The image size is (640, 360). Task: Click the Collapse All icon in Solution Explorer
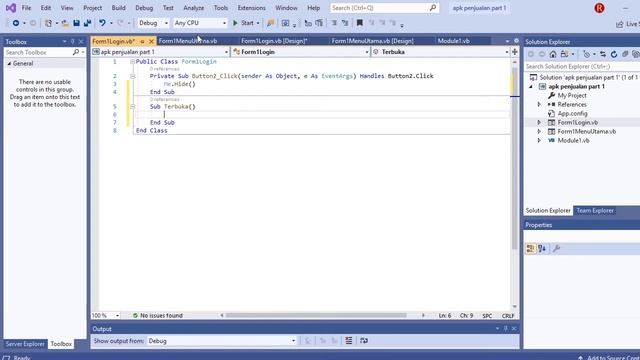click(625, 54)
